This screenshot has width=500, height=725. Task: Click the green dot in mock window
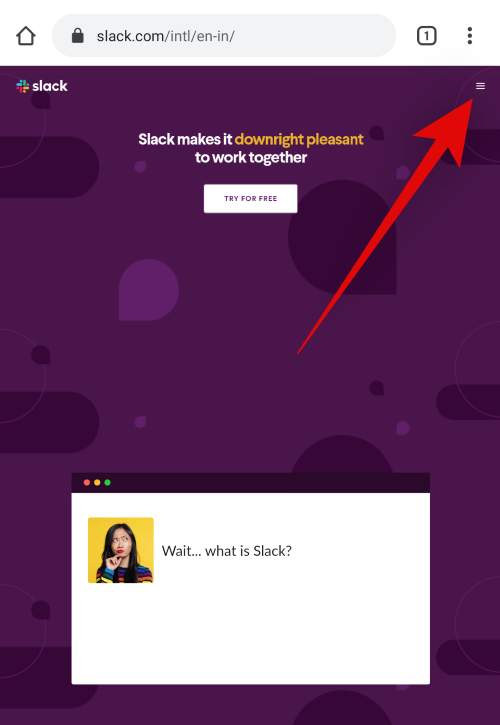107,483
